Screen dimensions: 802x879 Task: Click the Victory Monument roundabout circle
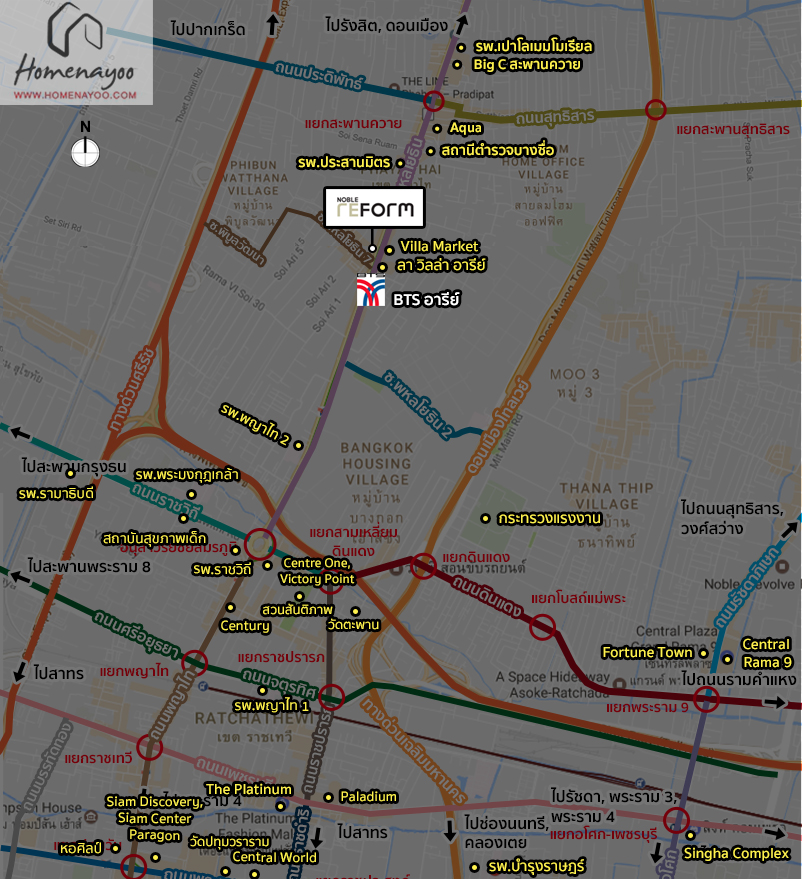tap(259, 544)
